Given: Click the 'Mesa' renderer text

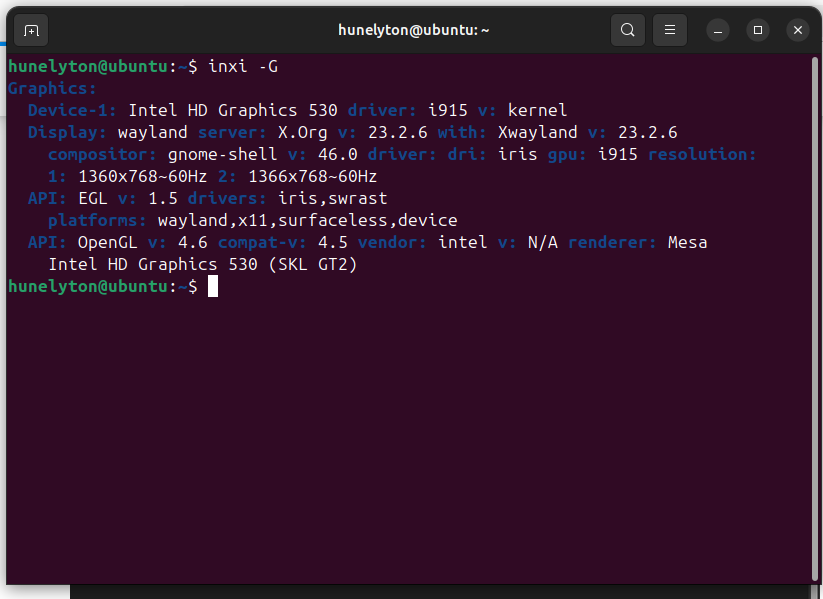Looking at the screenshot, I should 688,243.
